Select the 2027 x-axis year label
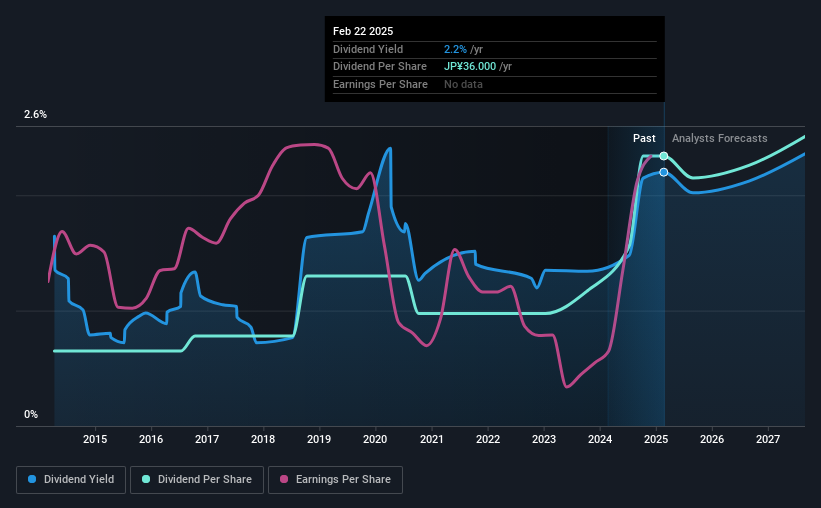This screenshot has height=508, width=821. 768,439
